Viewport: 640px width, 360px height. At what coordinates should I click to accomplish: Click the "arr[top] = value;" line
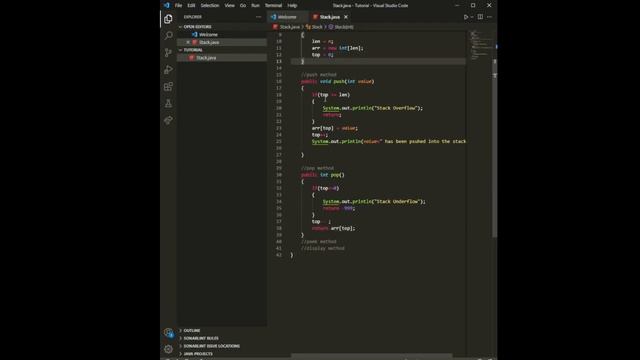pyautogui.click(x=335, y=128)
